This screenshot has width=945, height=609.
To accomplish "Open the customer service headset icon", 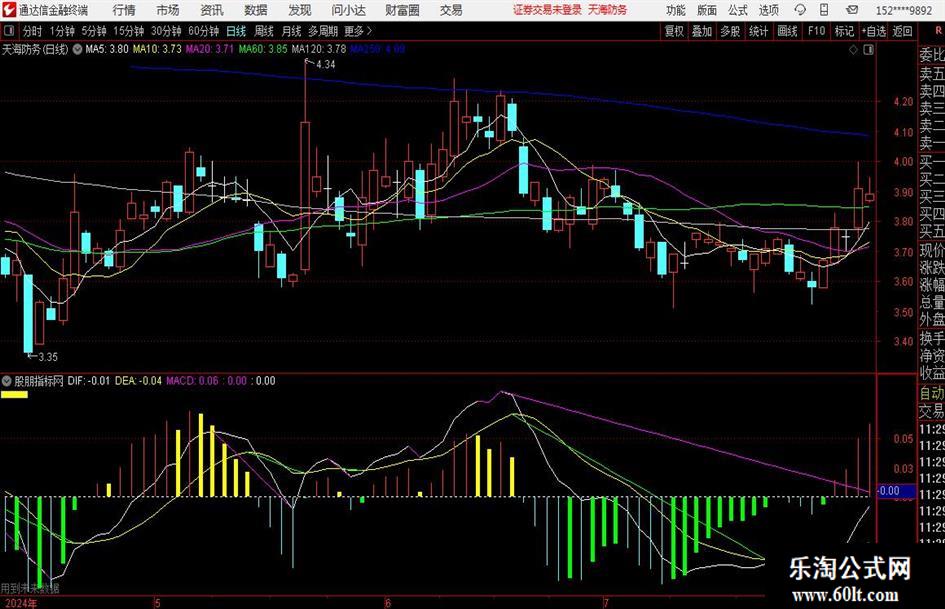I will (x=800, y=10).
